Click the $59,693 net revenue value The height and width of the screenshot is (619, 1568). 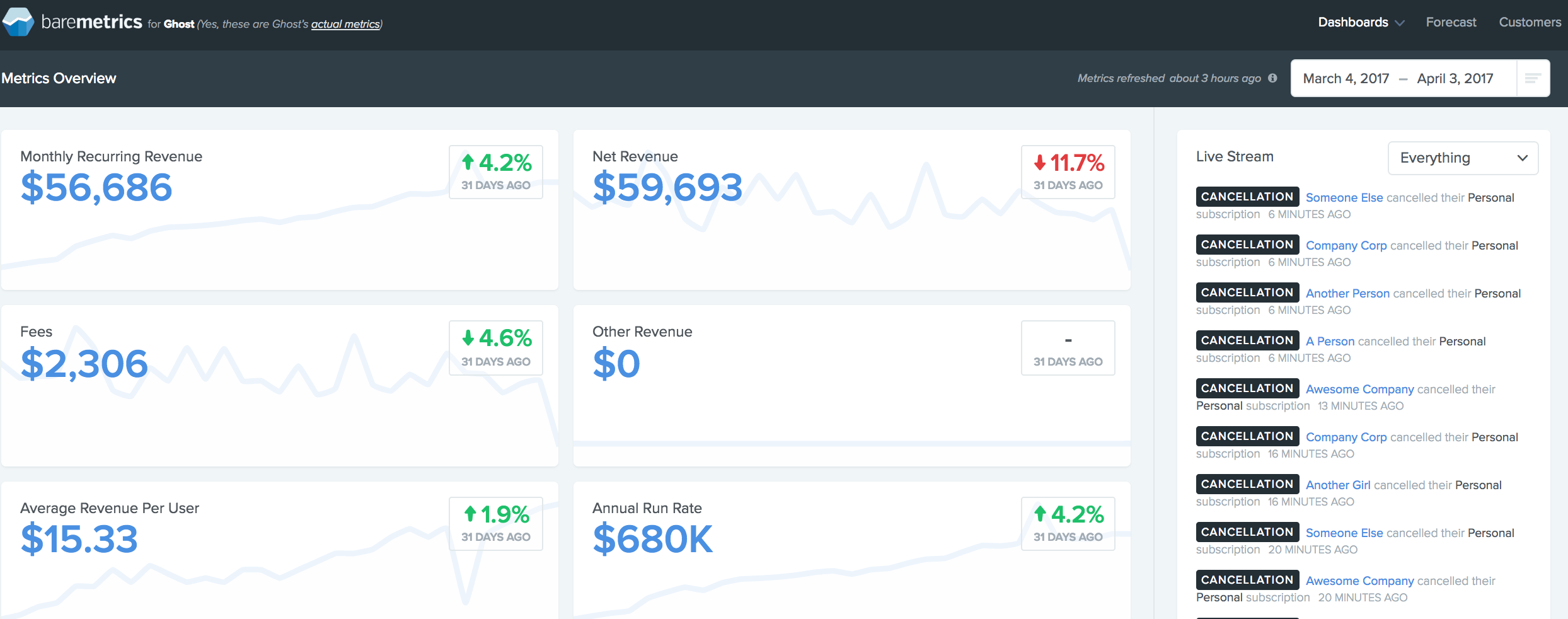coord(667,187)
